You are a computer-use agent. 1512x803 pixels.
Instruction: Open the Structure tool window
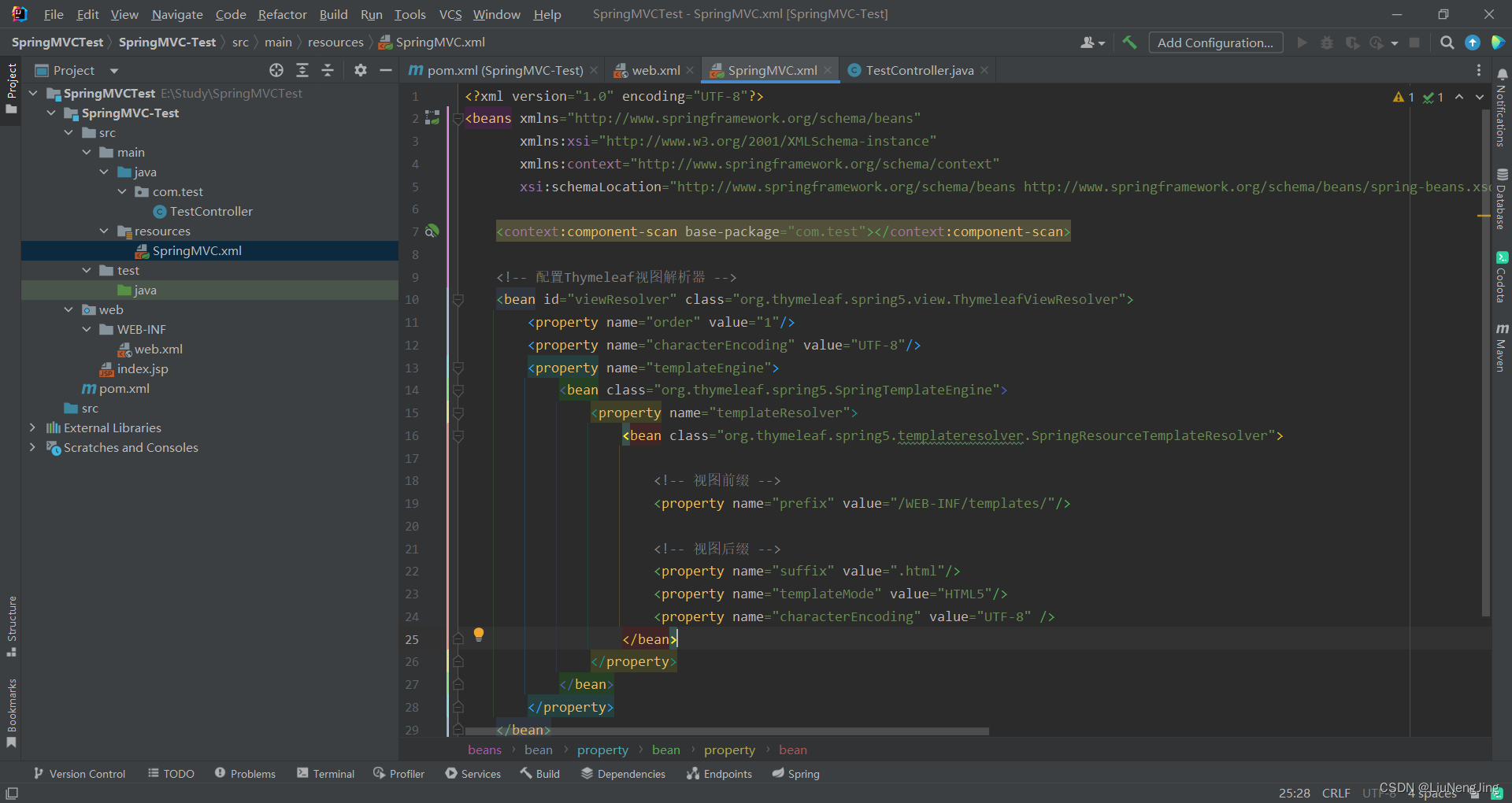12,626
